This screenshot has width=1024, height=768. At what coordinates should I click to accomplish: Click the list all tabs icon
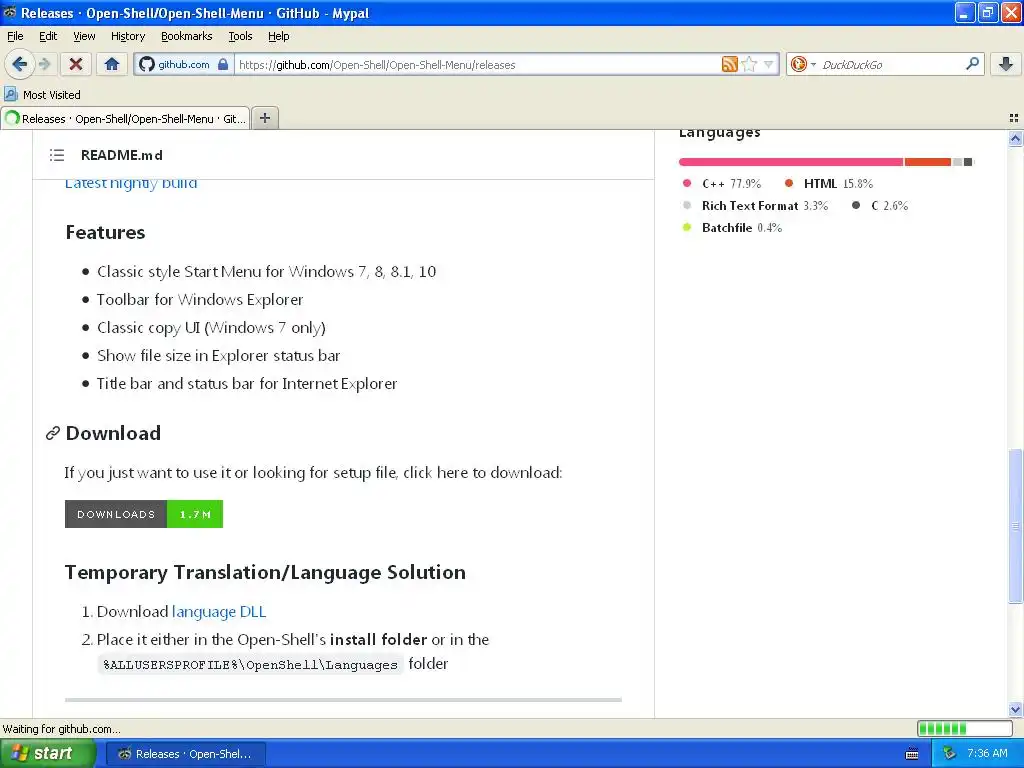point(1014,118)
